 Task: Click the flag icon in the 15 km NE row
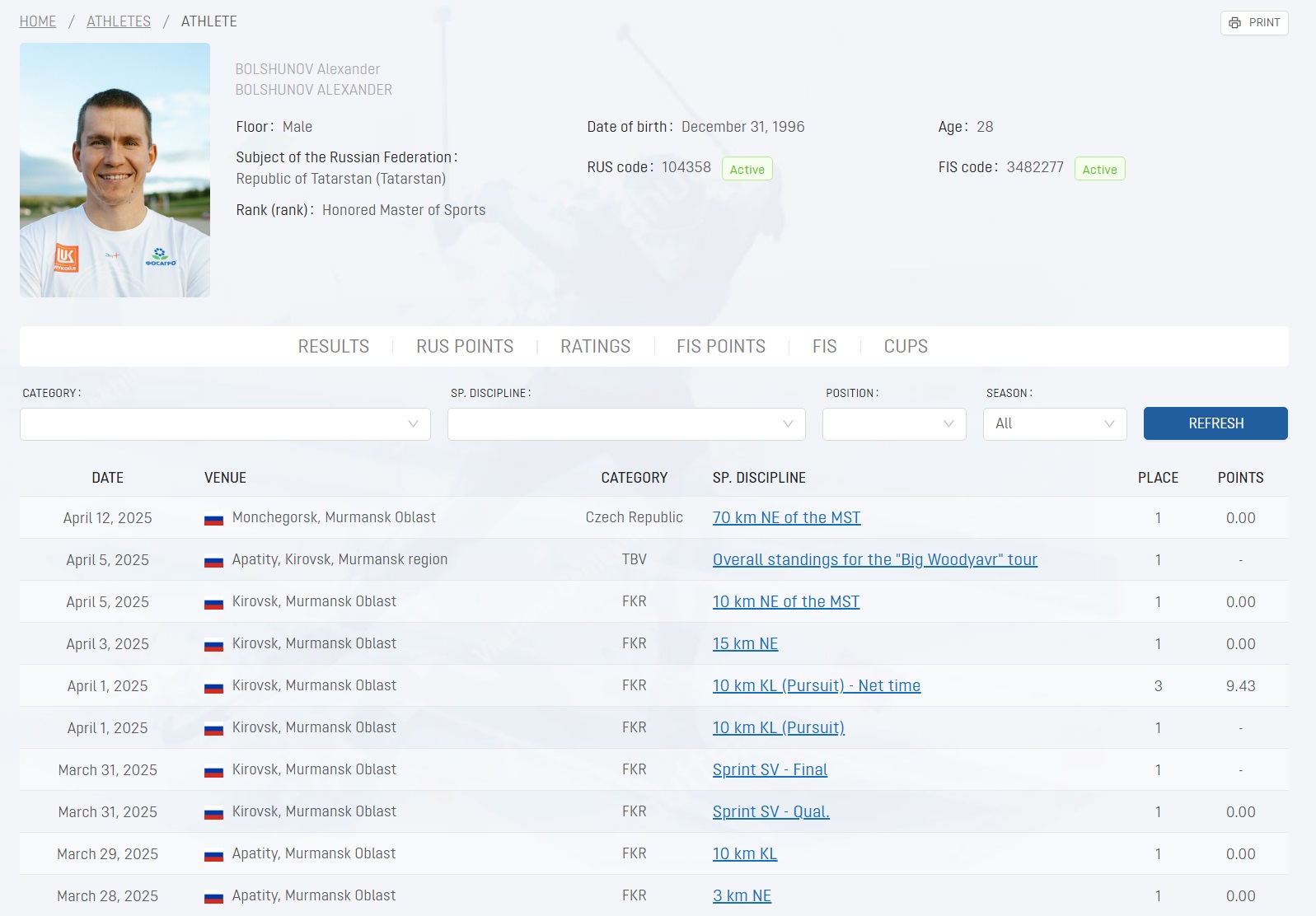click(x=213, y=645)
